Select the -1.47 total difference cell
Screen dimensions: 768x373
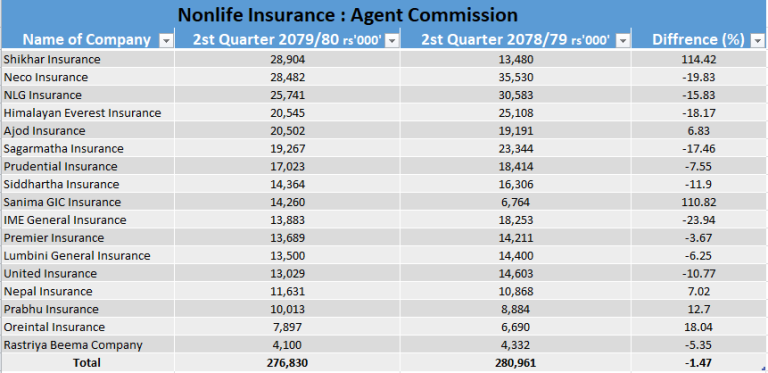[699, 363]
